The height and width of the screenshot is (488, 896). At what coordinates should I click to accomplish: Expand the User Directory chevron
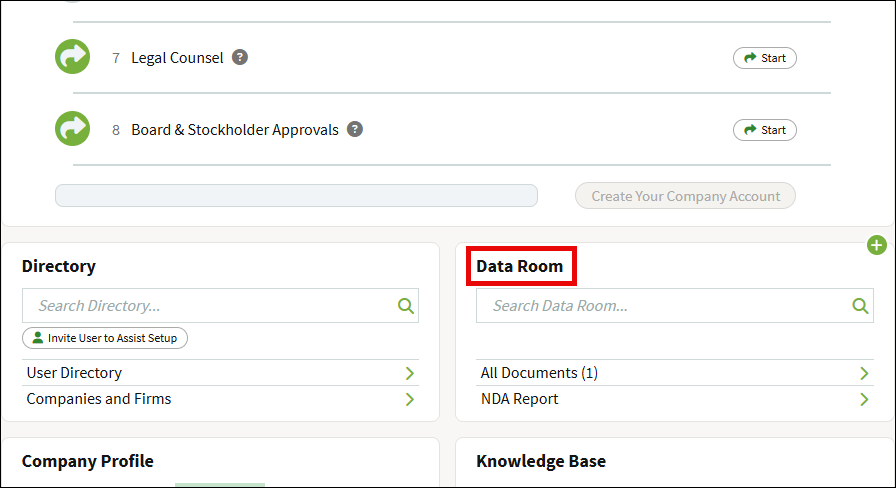click(410, 373)
